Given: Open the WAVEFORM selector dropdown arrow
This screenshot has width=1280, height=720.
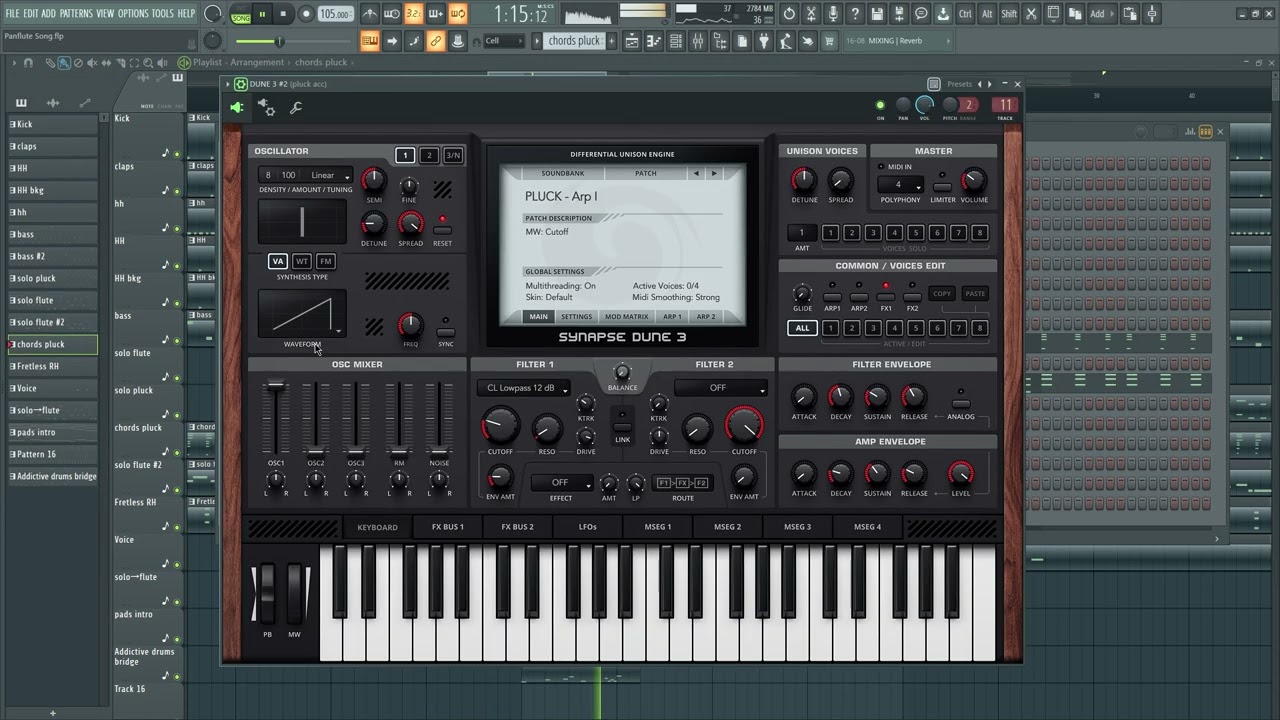Looking at the screenshot, I should tap(338, 331).
